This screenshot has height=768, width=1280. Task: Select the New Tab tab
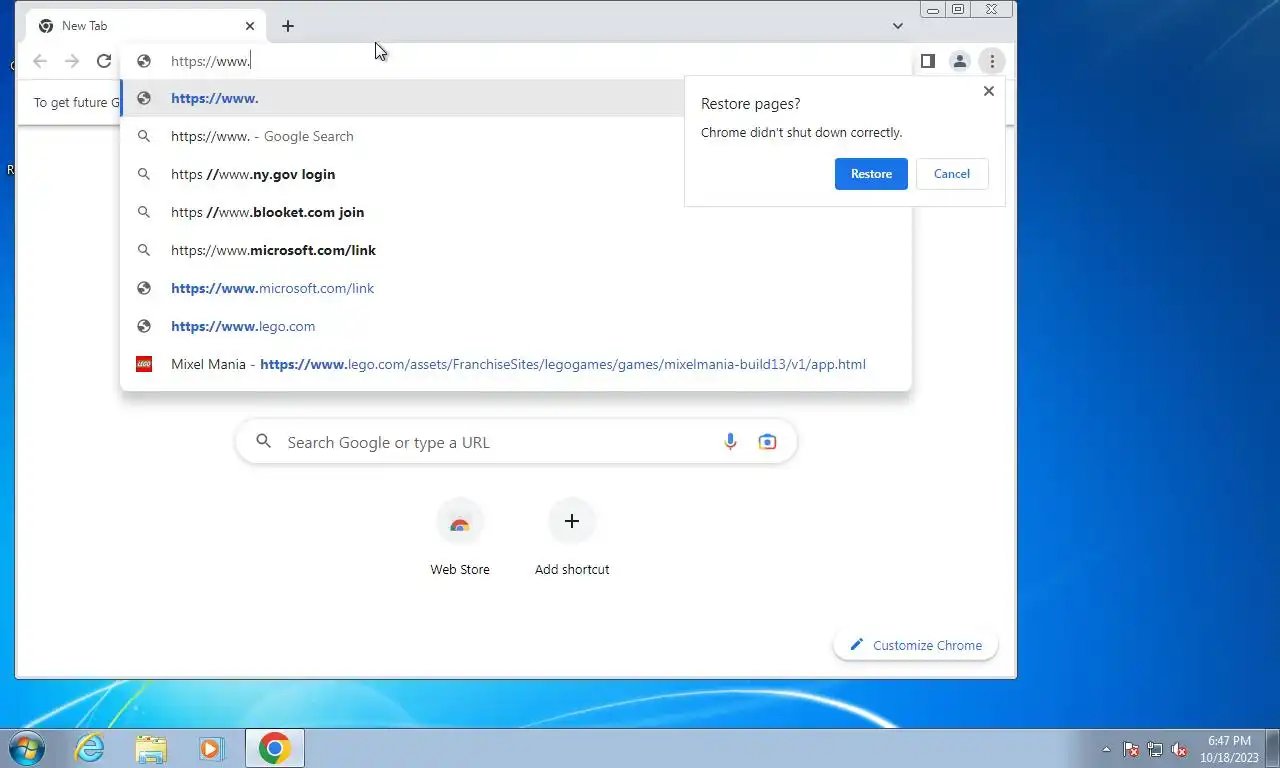click(145, 26)
